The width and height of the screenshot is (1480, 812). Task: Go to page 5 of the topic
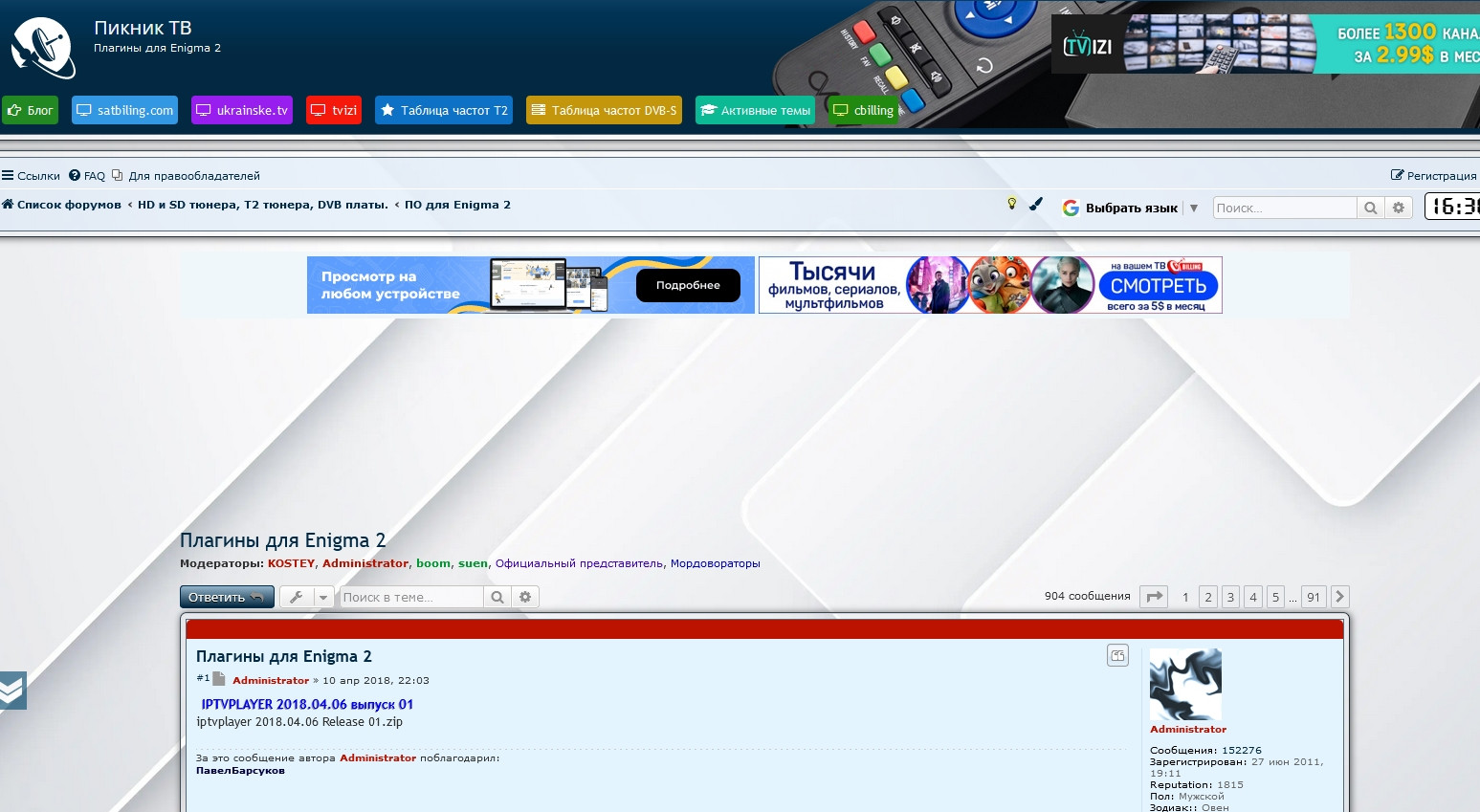point(1275,597)
